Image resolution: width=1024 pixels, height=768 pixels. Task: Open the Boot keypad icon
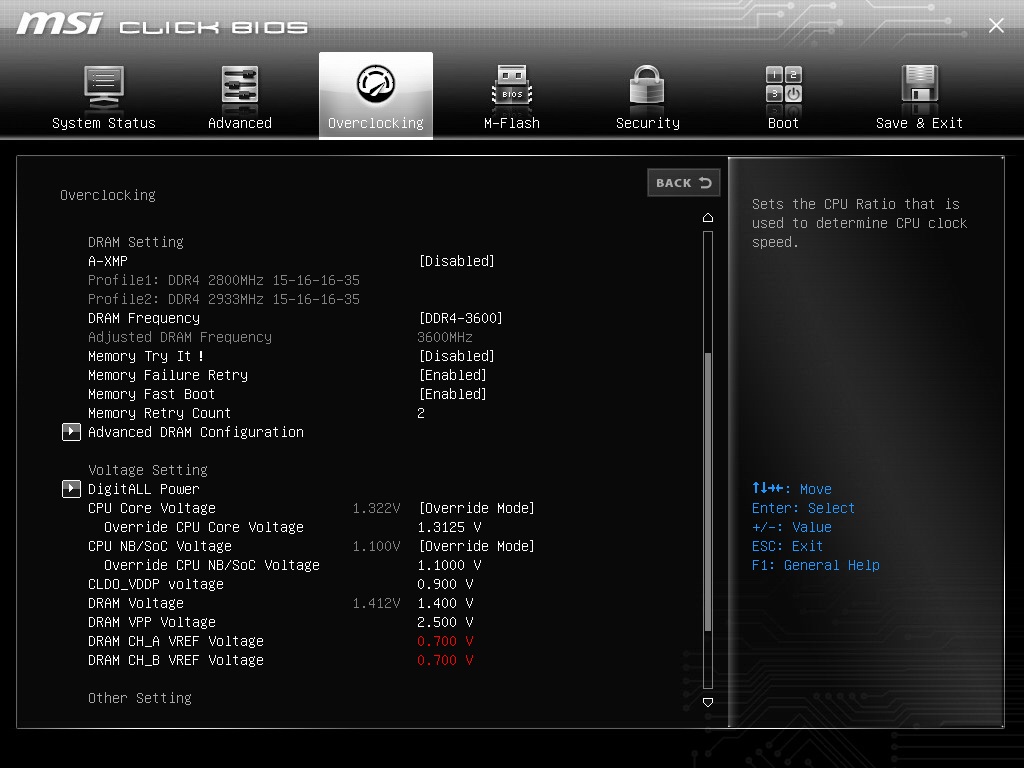pos(784,85)
